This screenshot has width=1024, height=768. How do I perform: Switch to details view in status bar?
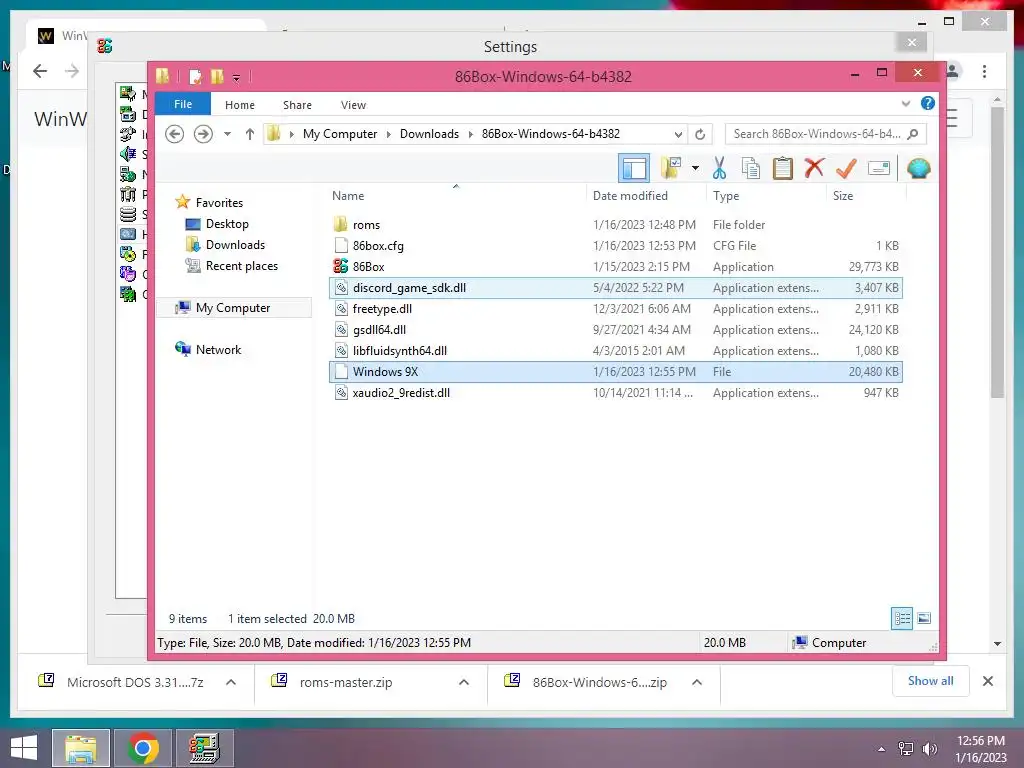902,618
